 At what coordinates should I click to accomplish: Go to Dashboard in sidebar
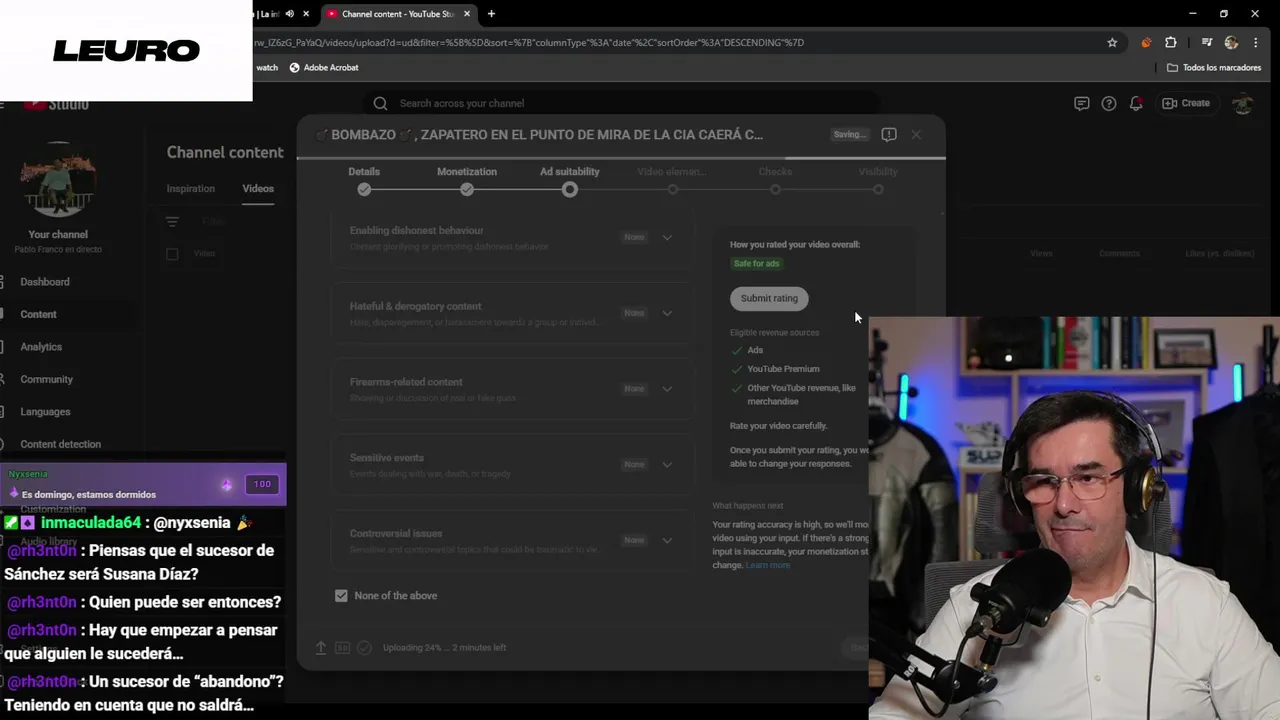45,282
